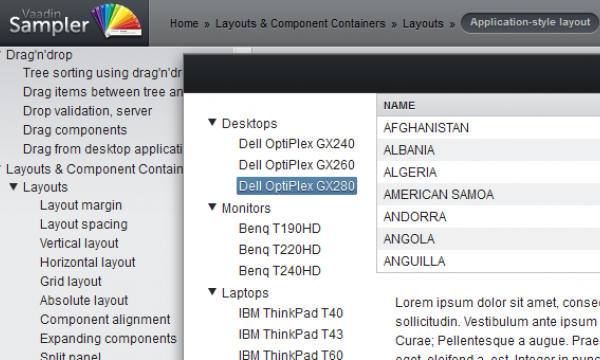This screenshot has height=360, width=600.
Task: Select Dell OptiPlex GX260
Action: point(297,165)
